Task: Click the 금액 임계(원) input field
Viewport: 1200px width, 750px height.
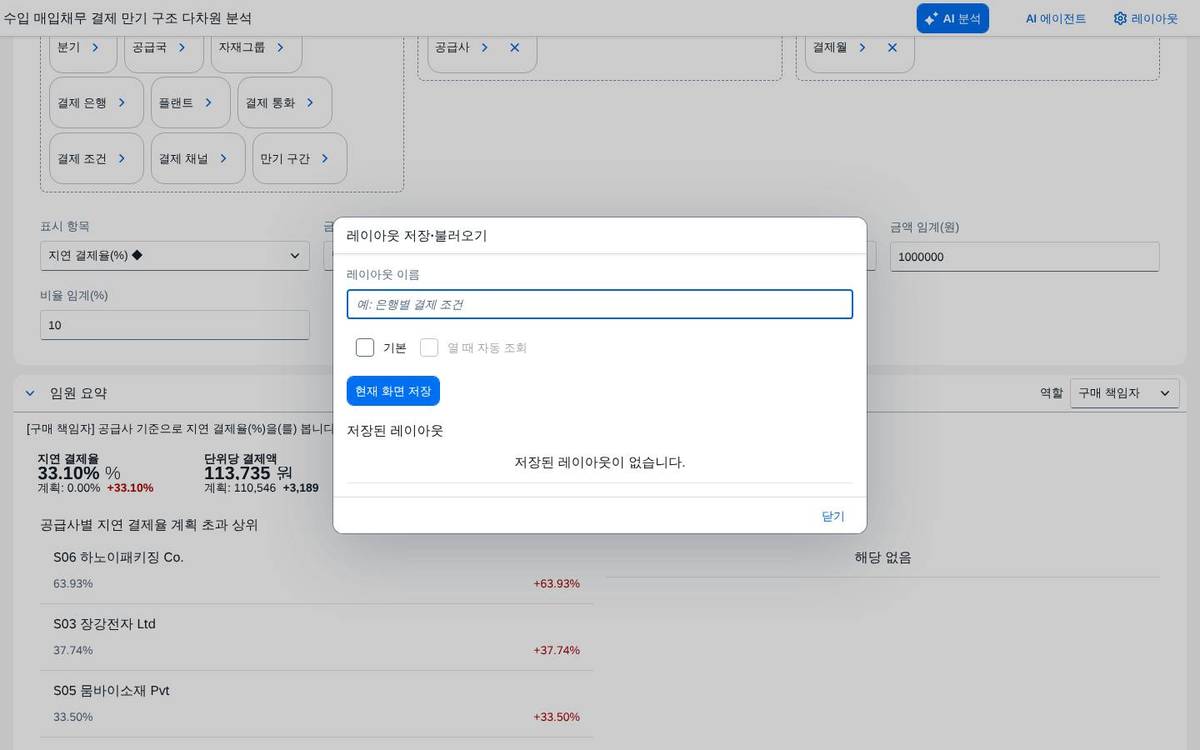Action: tap(1025, 256)
